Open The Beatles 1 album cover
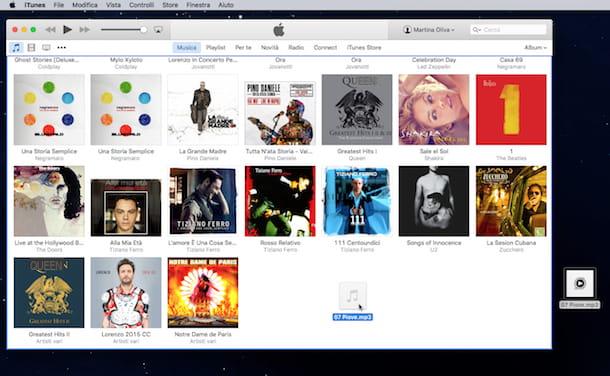 511,110
